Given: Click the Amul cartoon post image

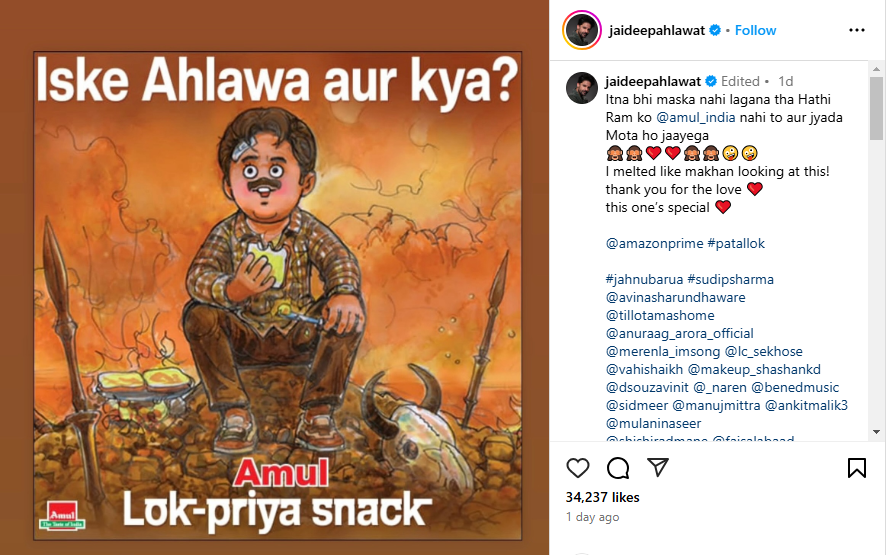Looking at the screenshot, I should (x=278, y=295).
